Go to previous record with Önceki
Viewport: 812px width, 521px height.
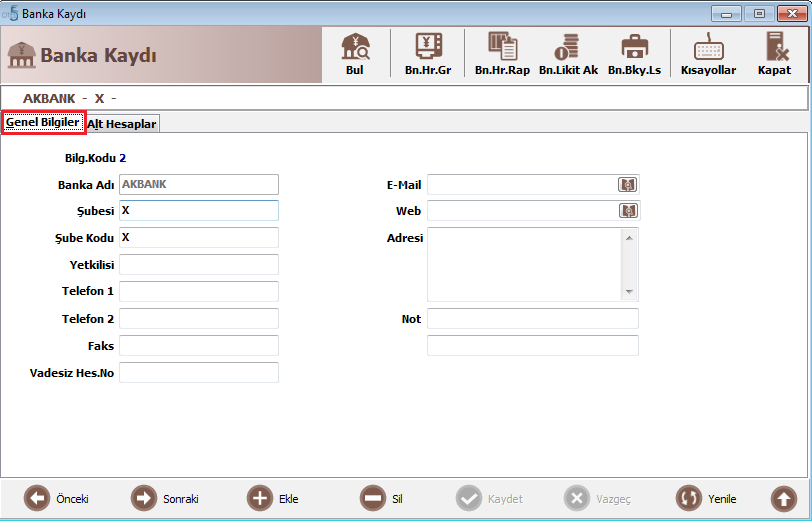(56, 499)
